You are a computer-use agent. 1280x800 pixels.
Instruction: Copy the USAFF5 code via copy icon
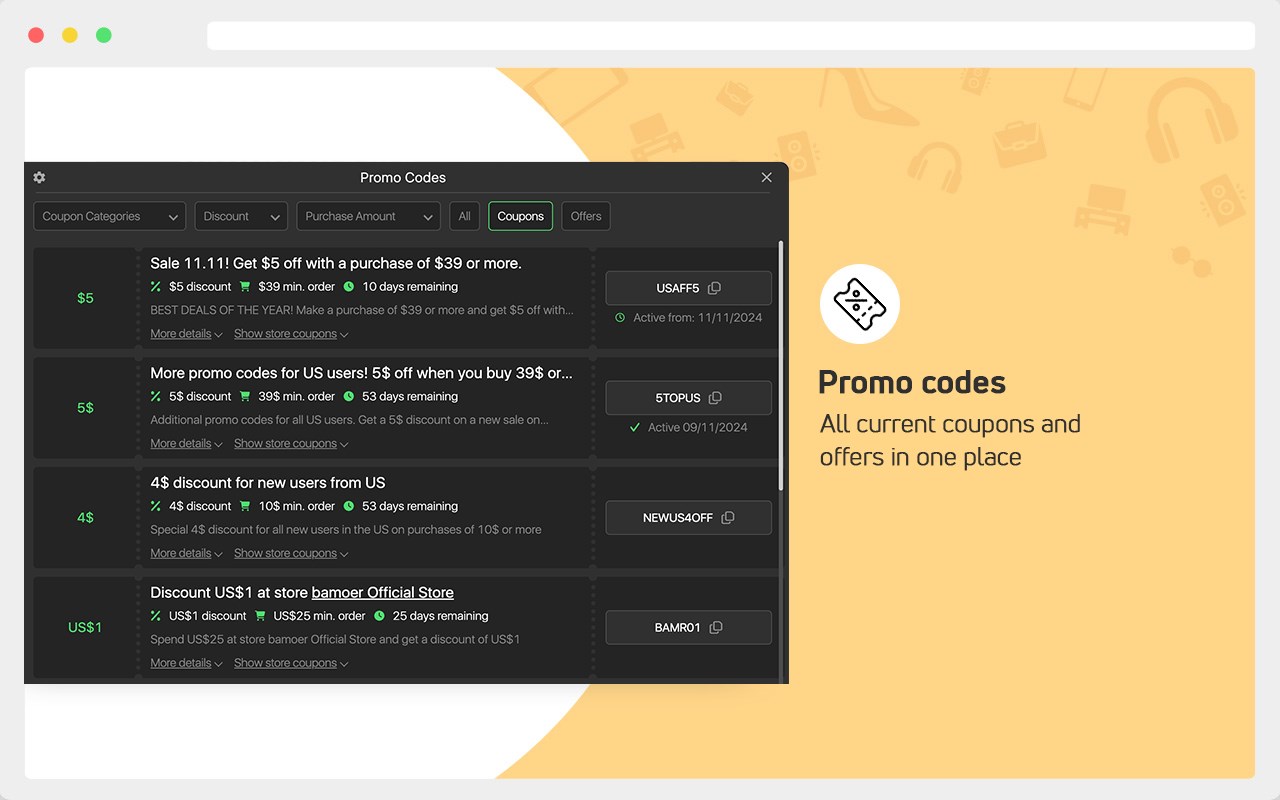coord(714,288)
